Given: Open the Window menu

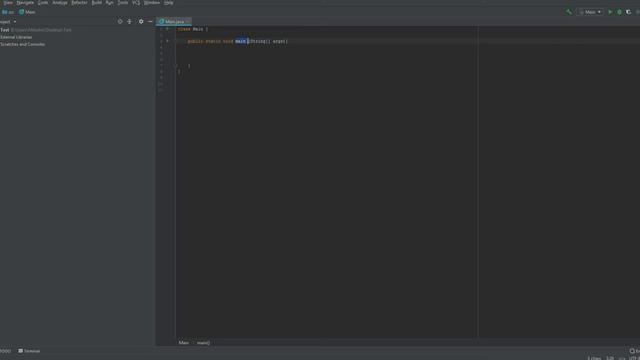Looking at the screenshot, I should pyautogui.click(x=152, y=2).
